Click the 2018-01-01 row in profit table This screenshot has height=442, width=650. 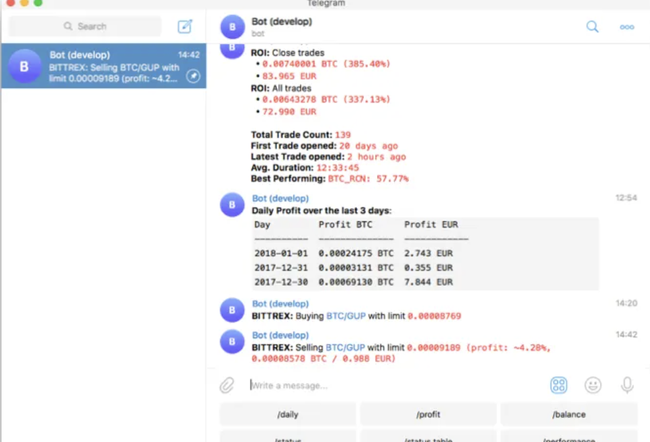point(354,253)
